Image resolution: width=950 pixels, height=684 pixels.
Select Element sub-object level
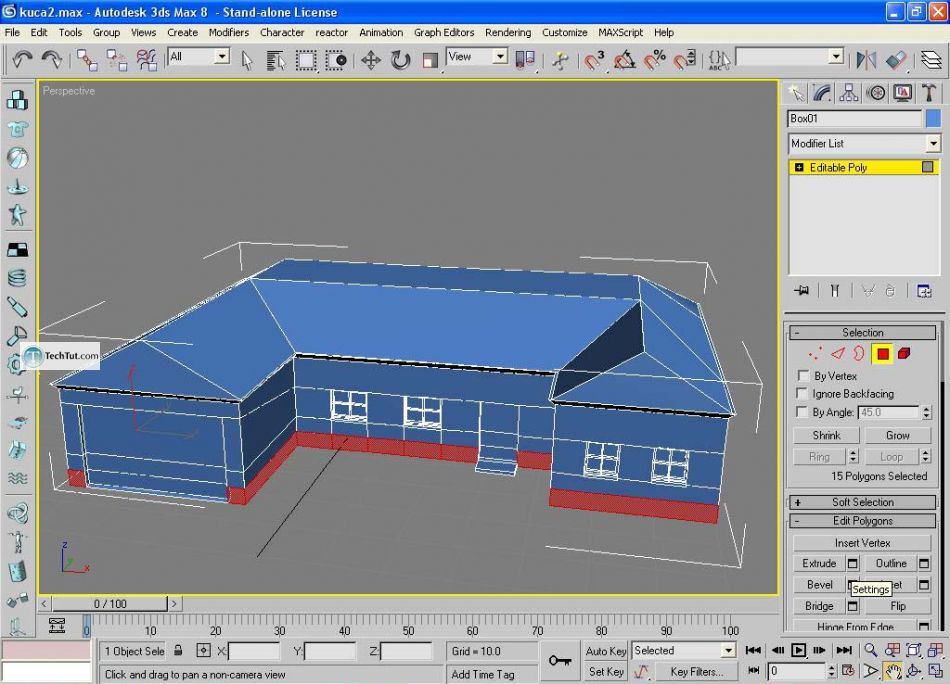tap(904, 353)
